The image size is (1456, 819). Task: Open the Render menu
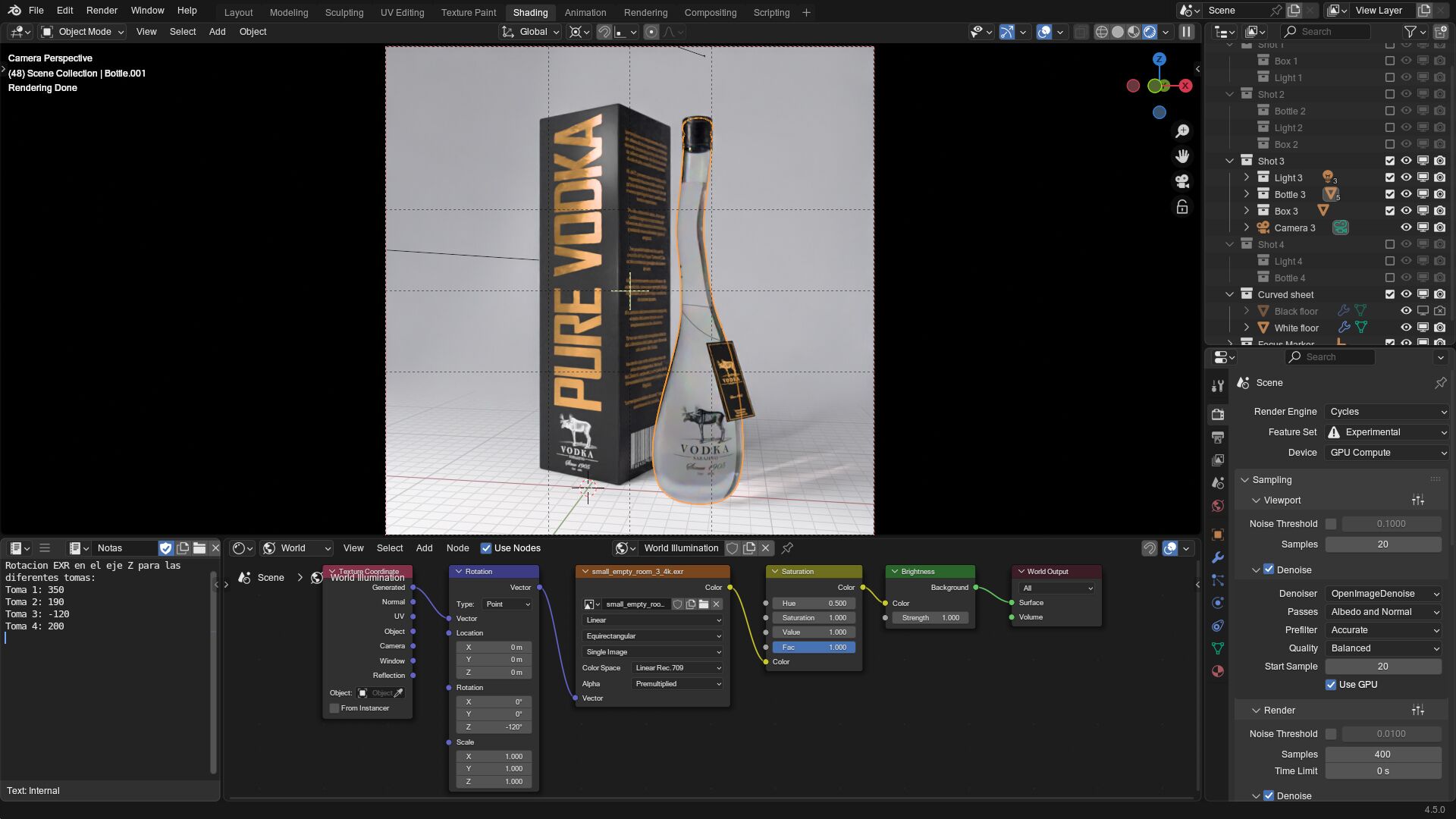point(102,11)
